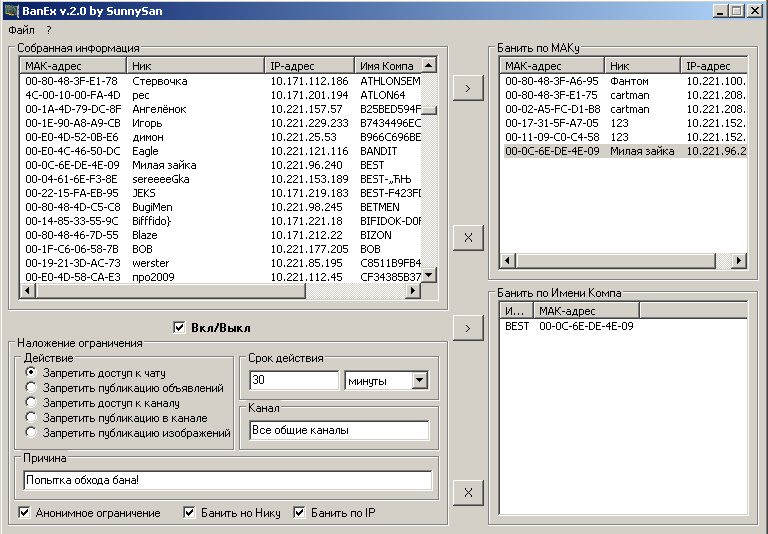Select the row with nick рес
The width and height of the screenshot is (768, 534).
[220, 95]
